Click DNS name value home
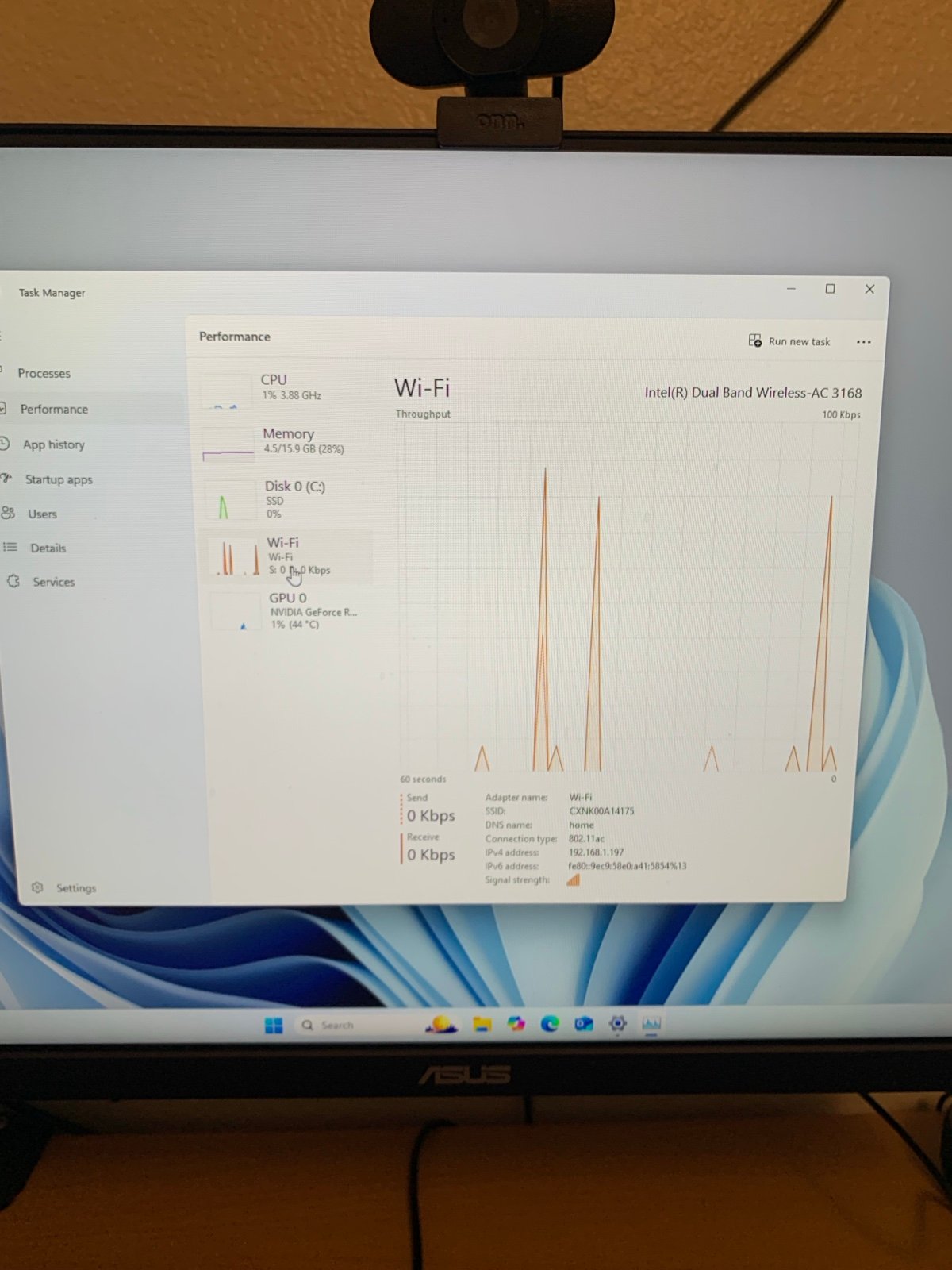The height and width of the screenshot is (1270, 952). coord(581,825)
